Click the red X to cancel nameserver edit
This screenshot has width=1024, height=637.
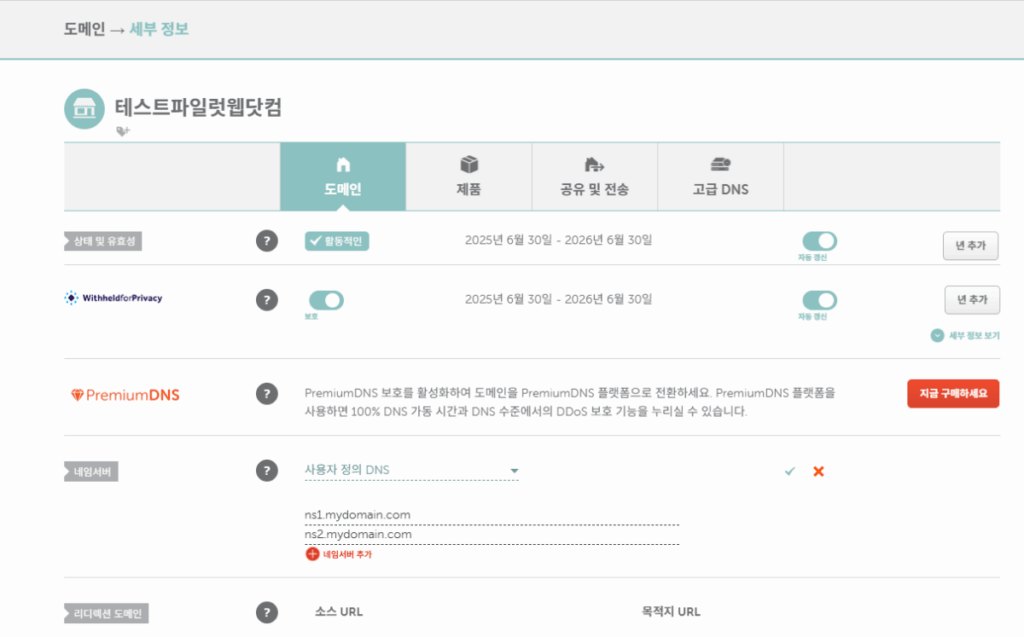click(818, 470)
